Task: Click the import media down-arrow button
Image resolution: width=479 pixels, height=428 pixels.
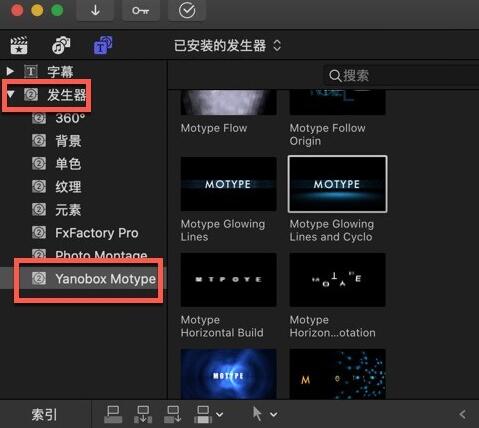Action: 95,11
